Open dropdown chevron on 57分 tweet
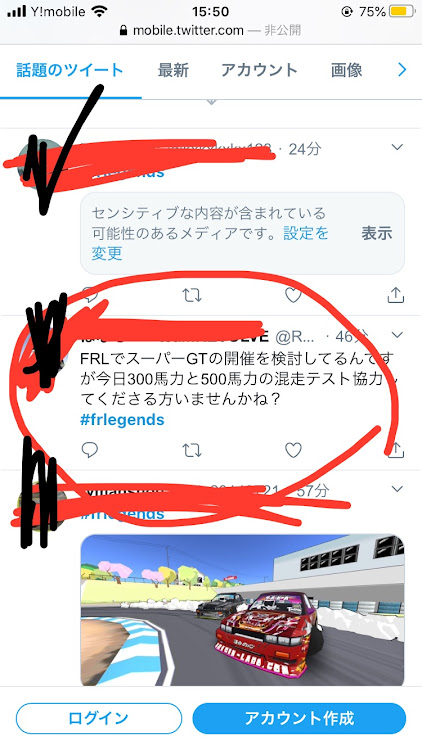This screenshot has width=422, height=750. click(397, 489)
